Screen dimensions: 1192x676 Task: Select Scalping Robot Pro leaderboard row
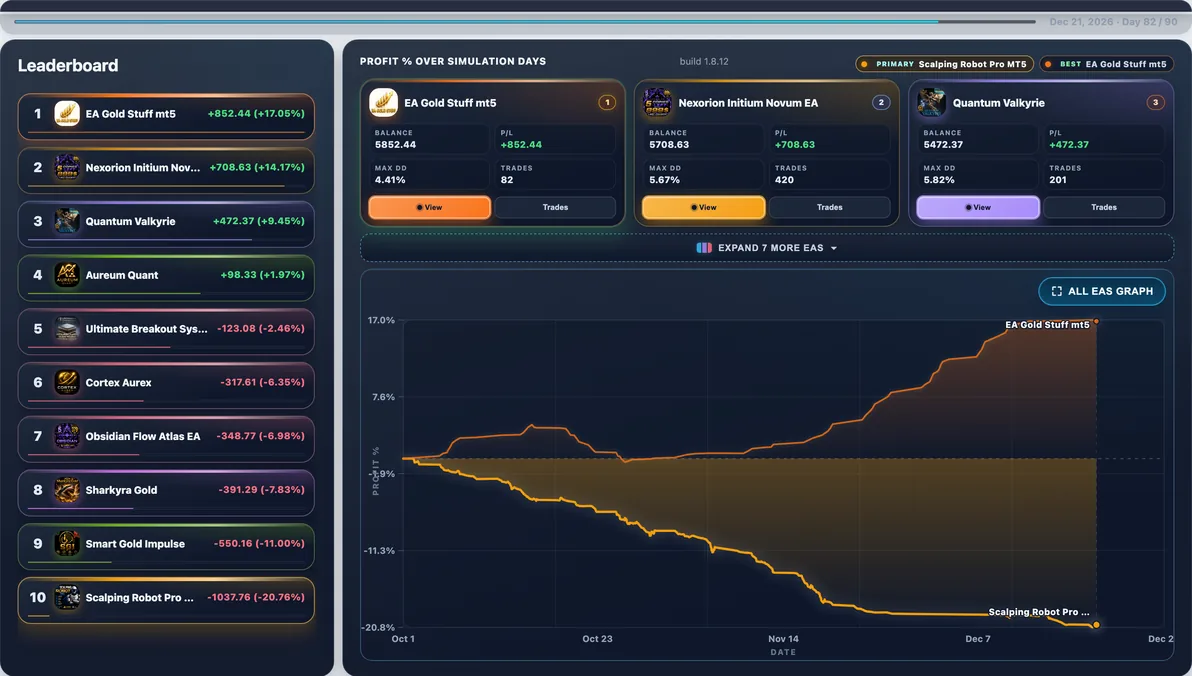166,600
